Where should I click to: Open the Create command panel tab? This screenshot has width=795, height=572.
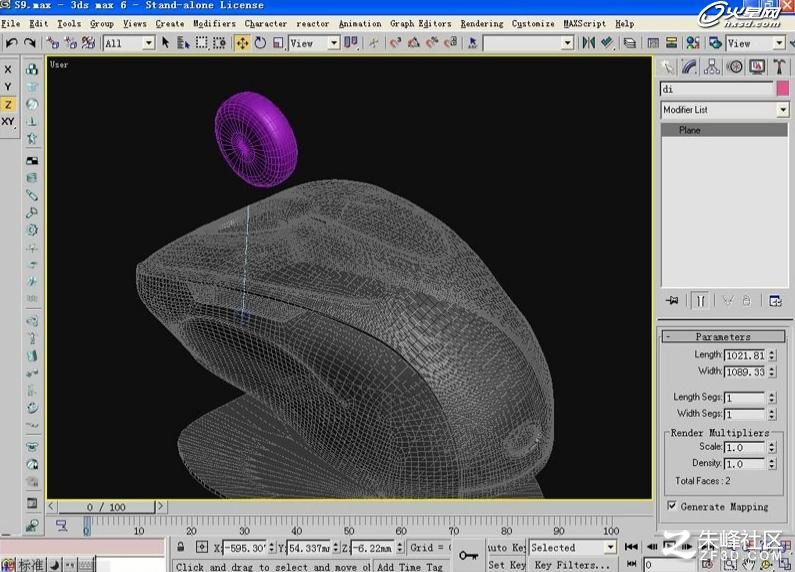click(x=668, y=67)
